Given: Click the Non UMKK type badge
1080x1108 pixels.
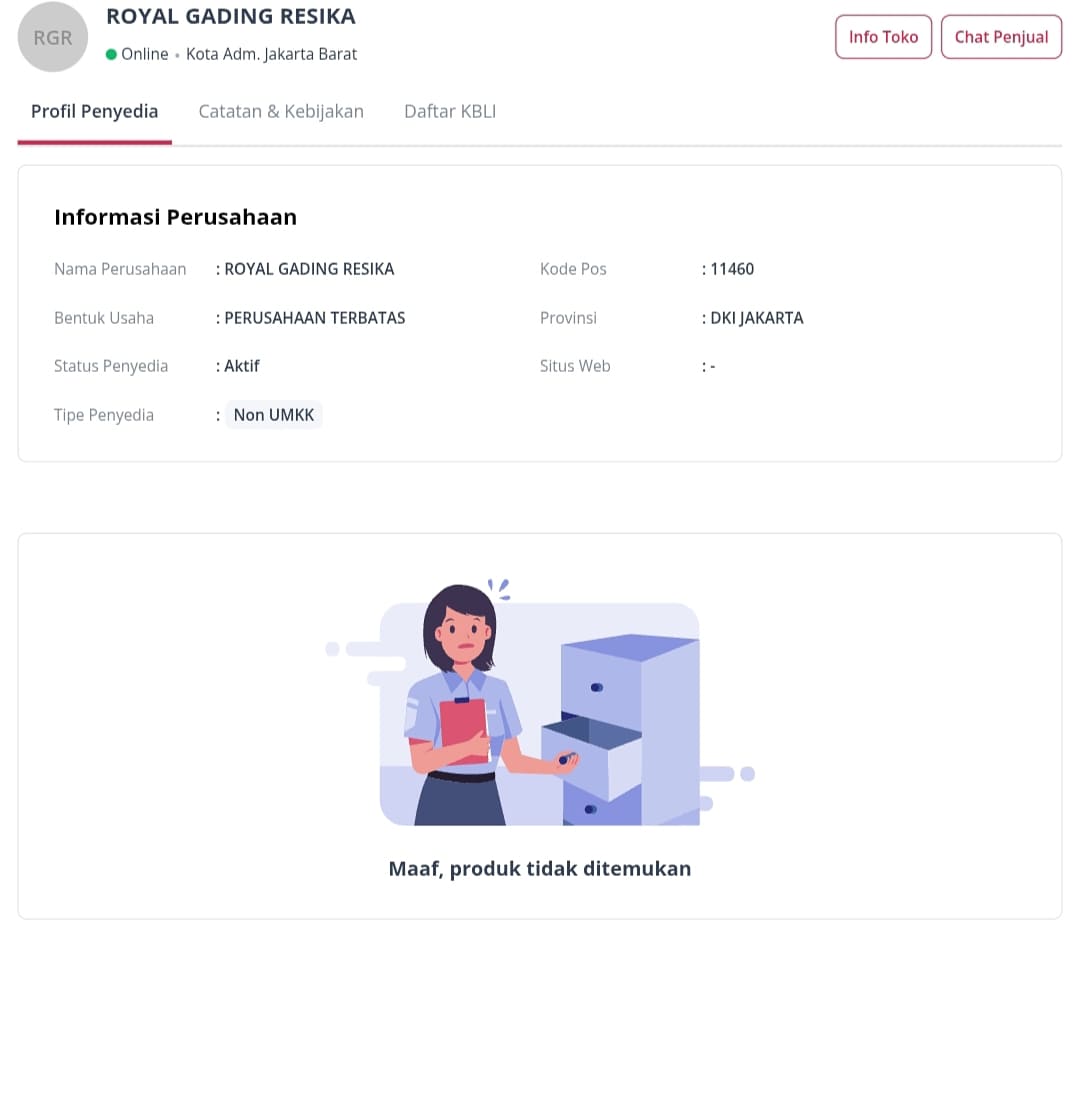Looking at the screenshot, I should click(274, 415).
